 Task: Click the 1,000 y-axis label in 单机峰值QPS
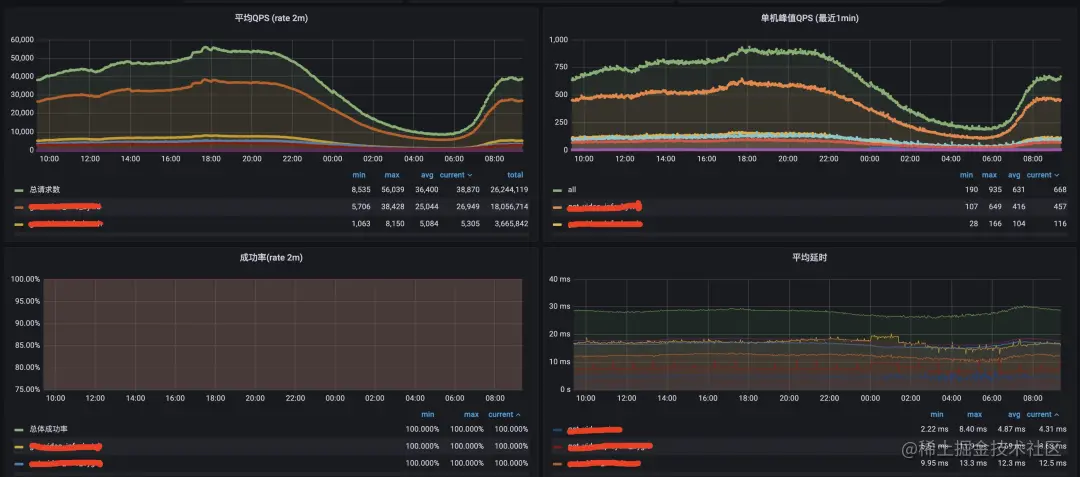558,39
